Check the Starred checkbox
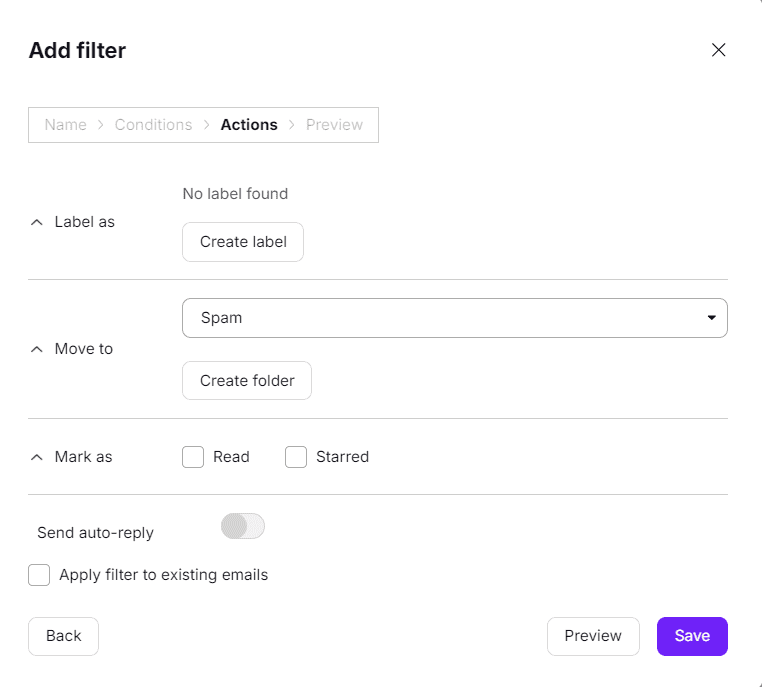Screen dimensions: 762x687 tap(296, 457)
